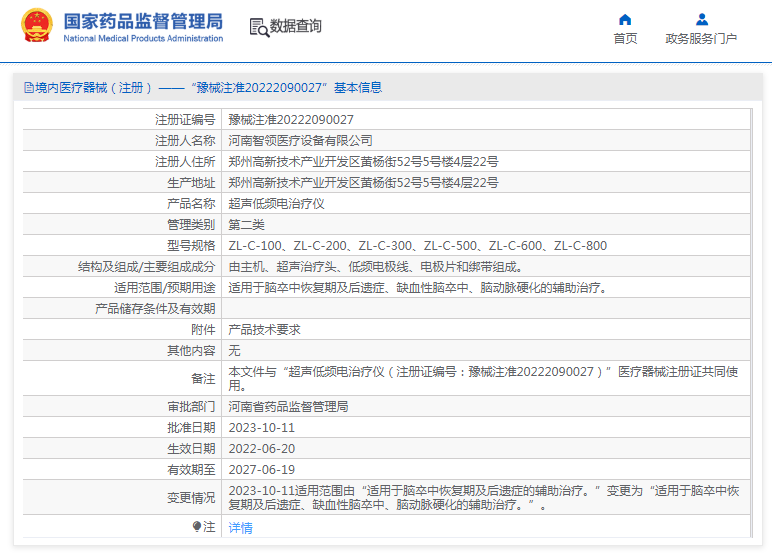Click the 型号规格 label
The width and height of the screenshot is (772, 554).
pos(191,246)
